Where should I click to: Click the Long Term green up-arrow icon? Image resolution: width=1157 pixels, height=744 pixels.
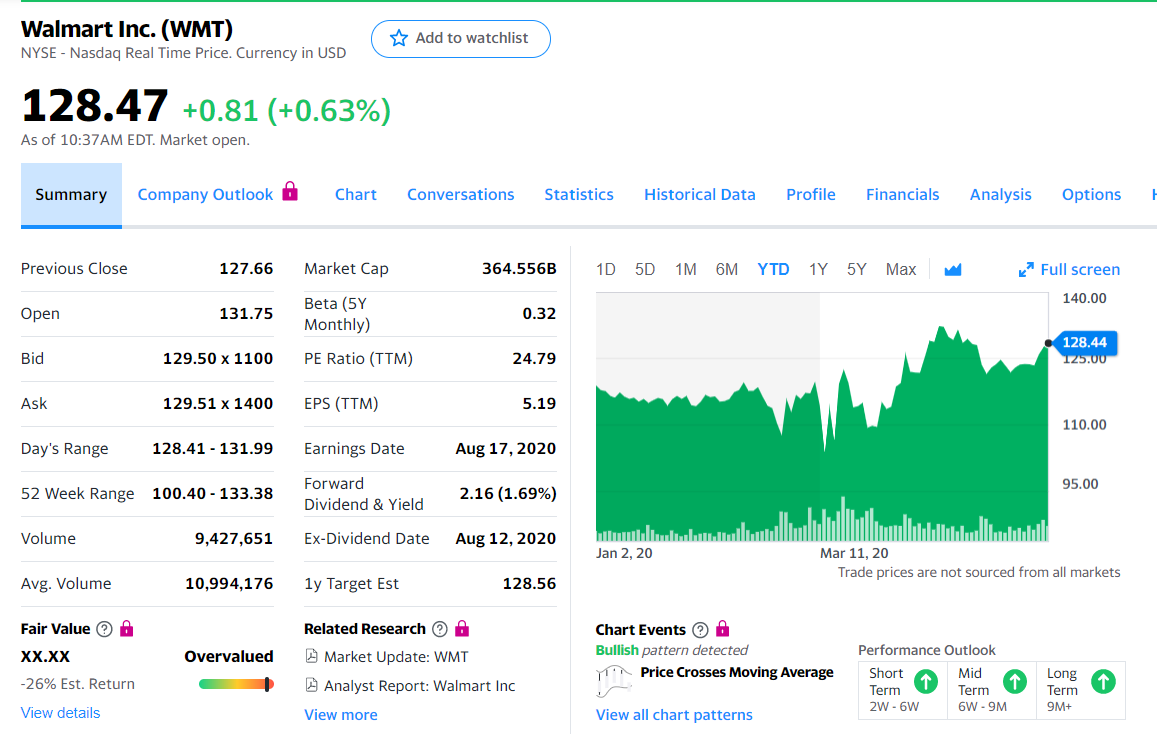tap(1103, 682)
